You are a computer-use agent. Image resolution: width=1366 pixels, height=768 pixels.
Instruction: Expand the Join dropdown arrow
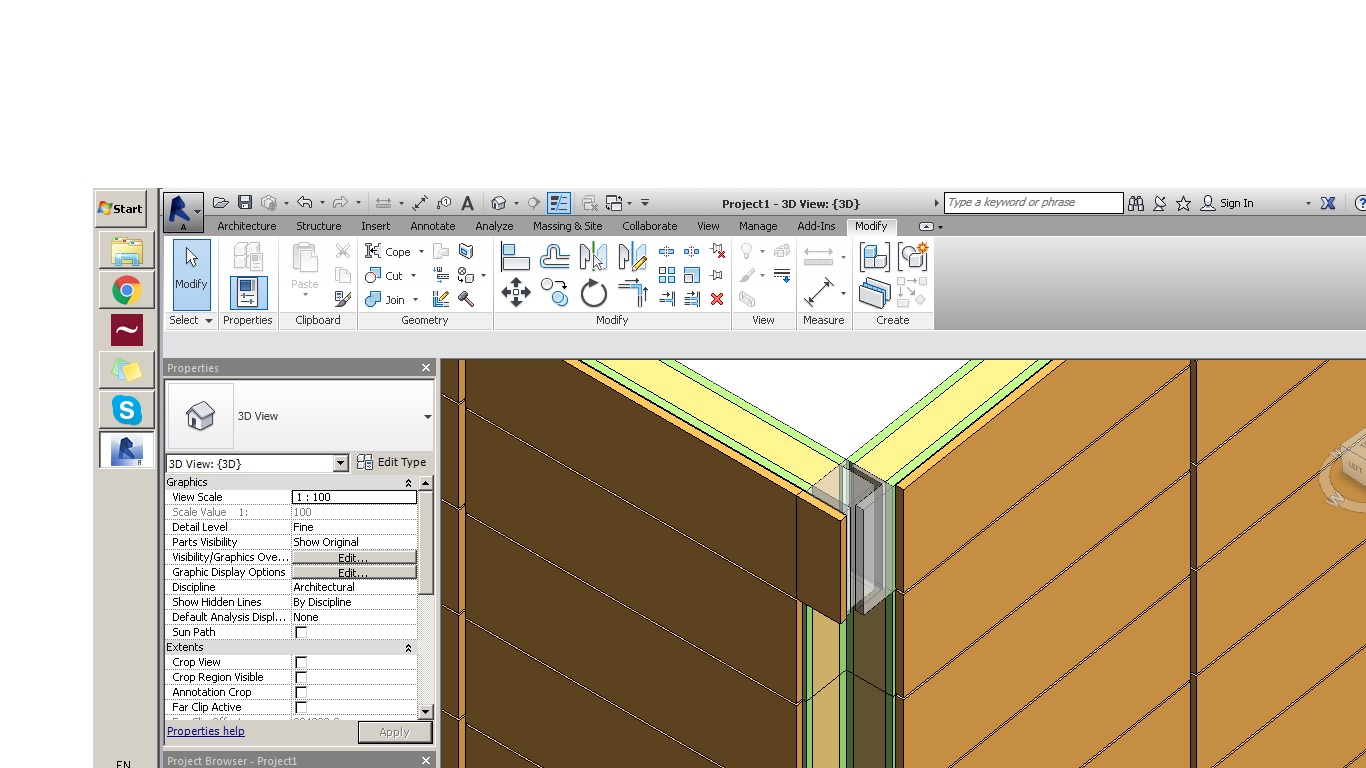[x=415, y=300]
